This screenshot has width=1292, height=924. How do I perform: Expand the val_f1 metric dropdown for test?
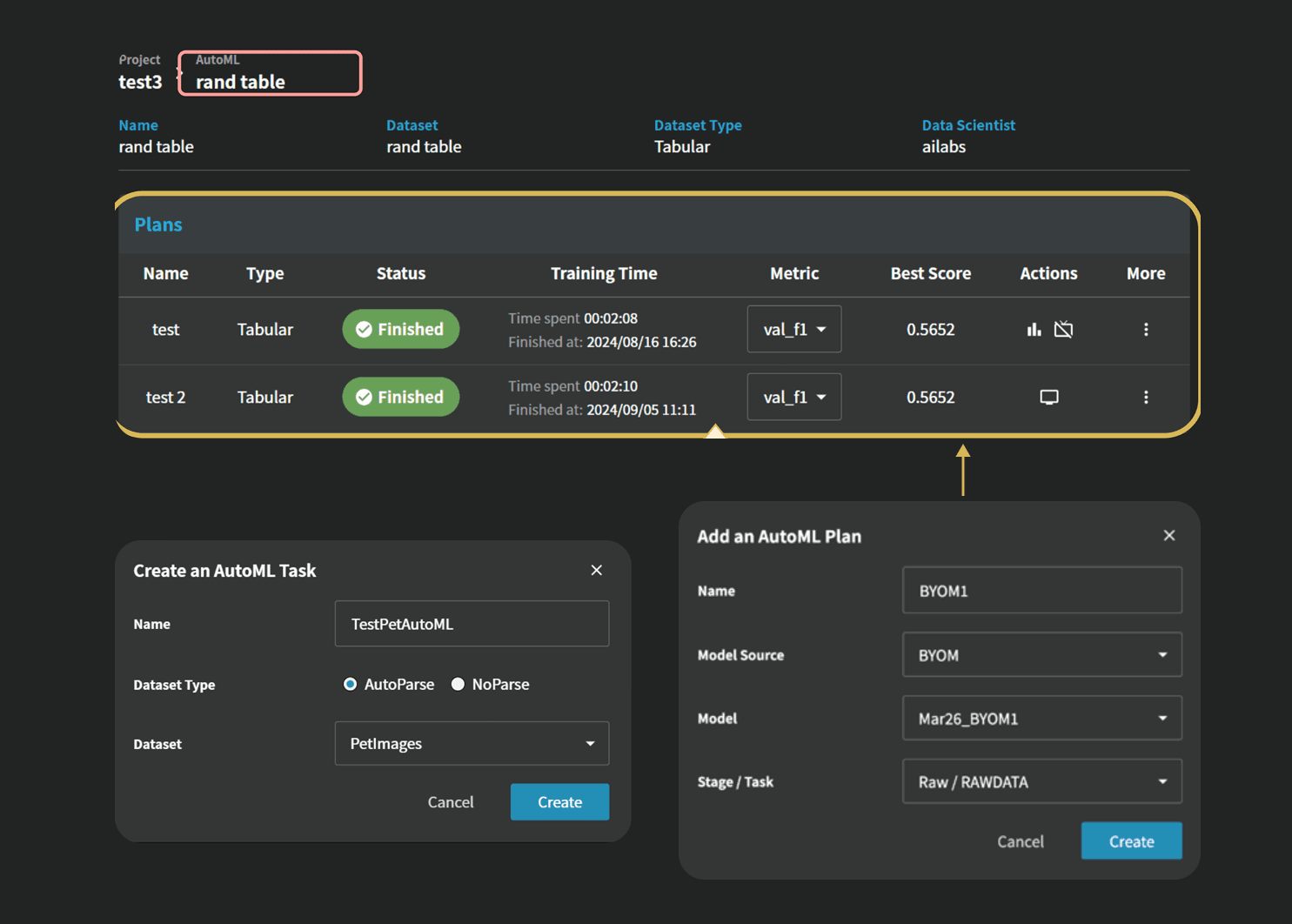click(x=793, y=329)
